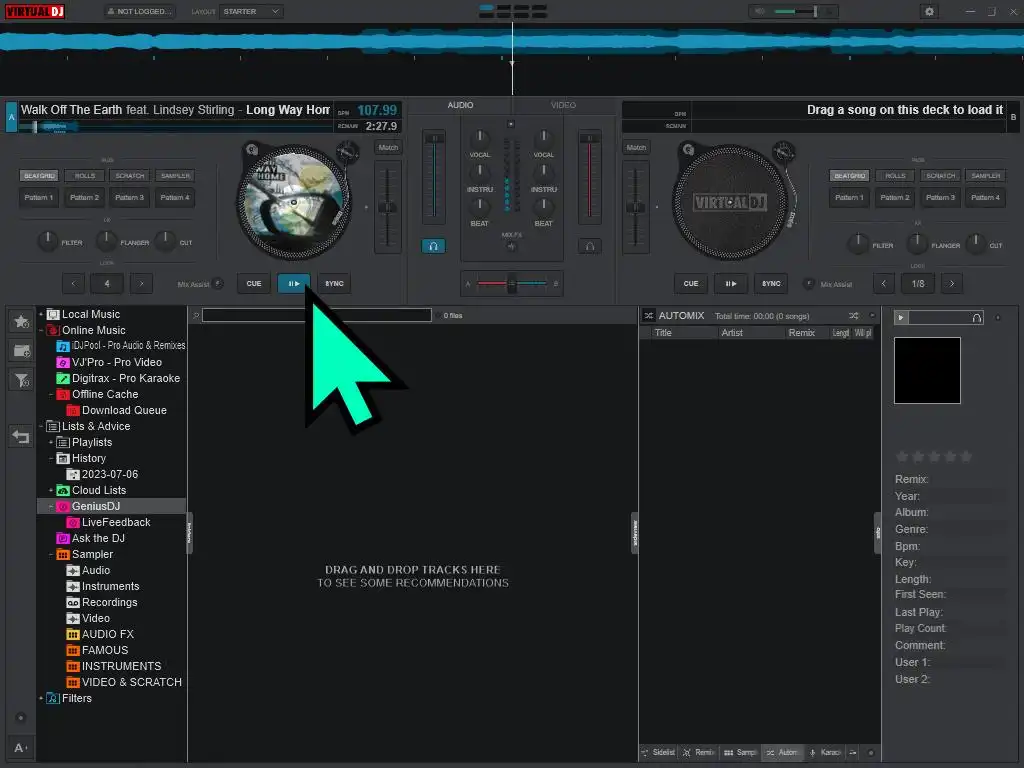The image size is (1024, 768).
Task: Select the 2023-07-06 history entry
Action: [x=102, y=474]
